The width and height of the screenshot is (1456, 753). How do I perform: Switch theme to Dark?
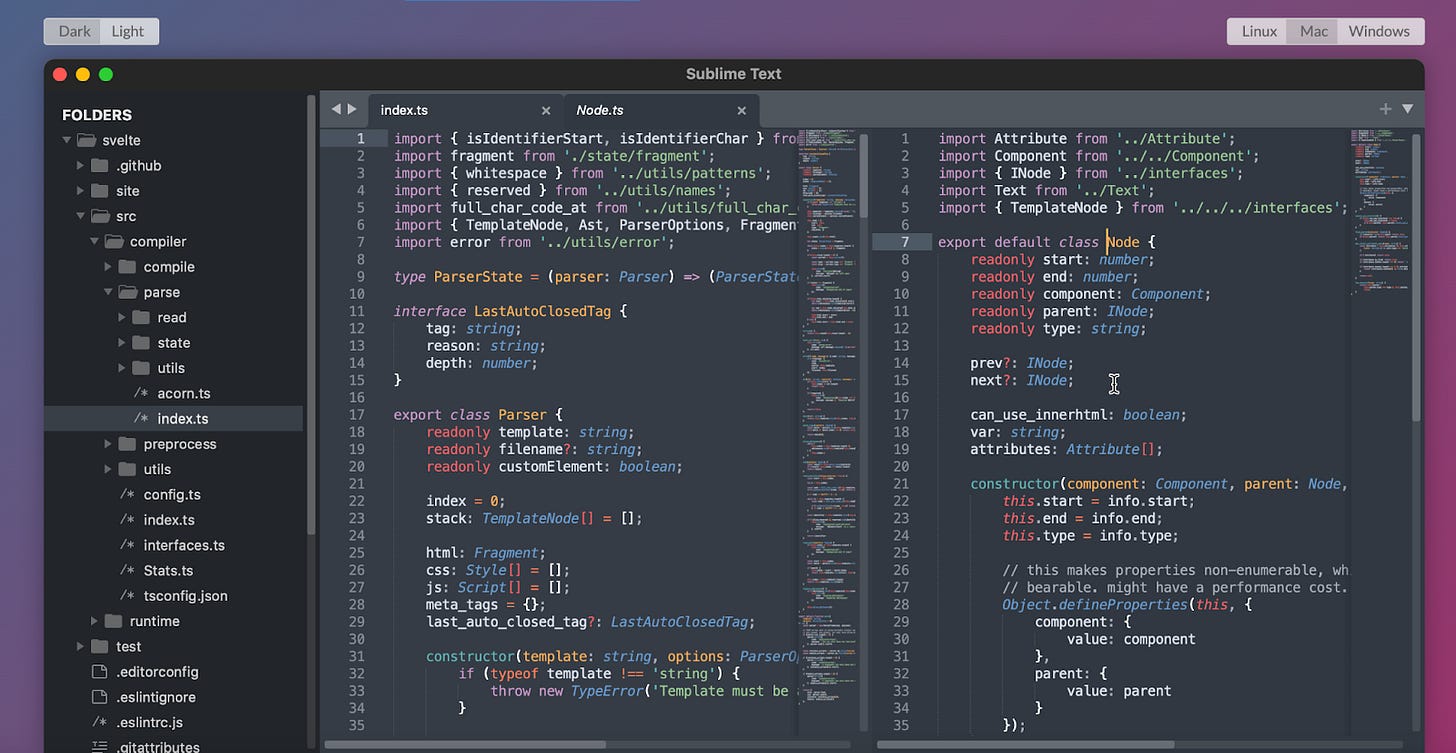coord(73,31)
